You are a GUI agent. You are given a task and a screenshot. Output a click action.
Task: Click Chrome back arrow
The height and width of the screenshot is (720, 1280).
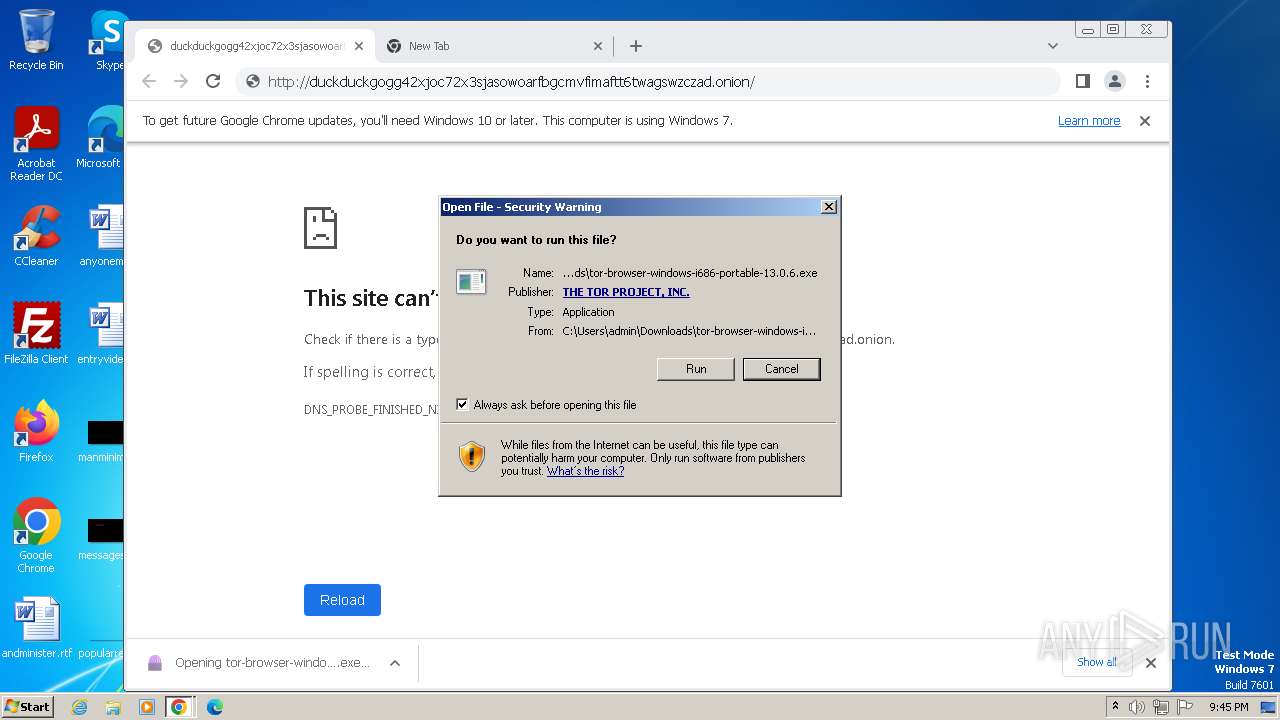[149, 81]
